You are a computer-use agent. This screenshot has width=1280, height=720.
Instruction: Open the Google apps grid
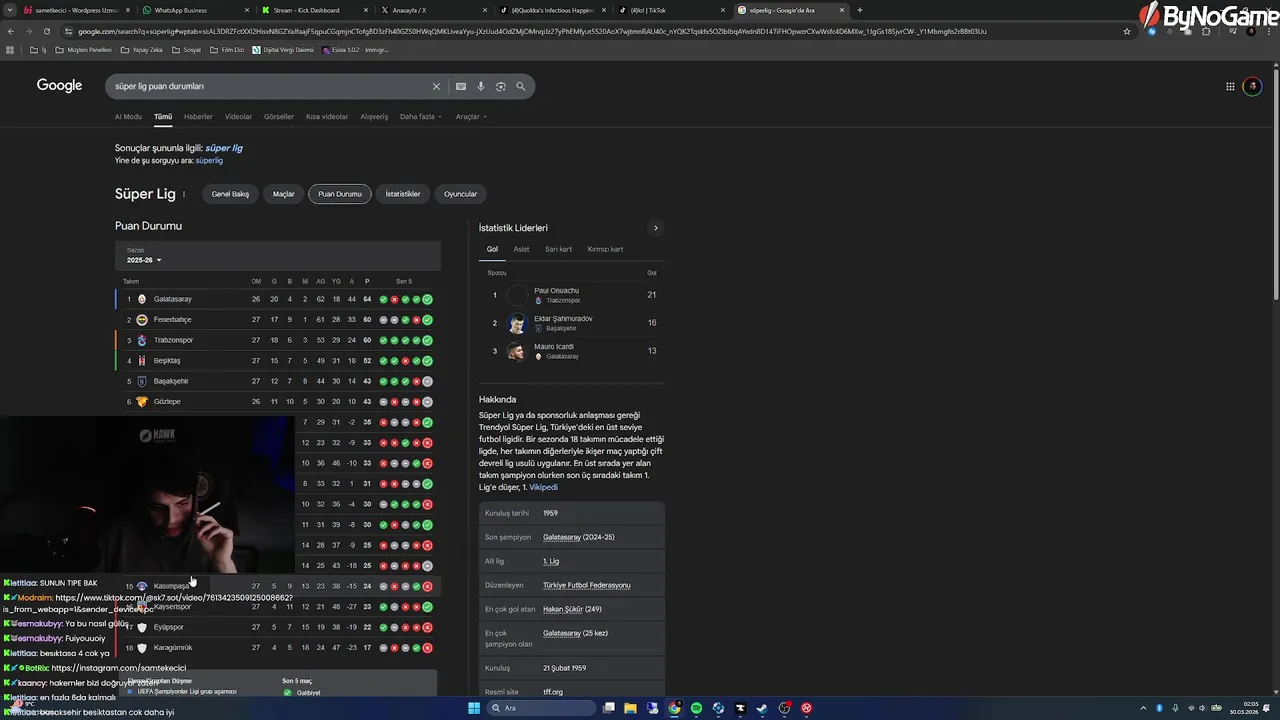[1230, 87]
